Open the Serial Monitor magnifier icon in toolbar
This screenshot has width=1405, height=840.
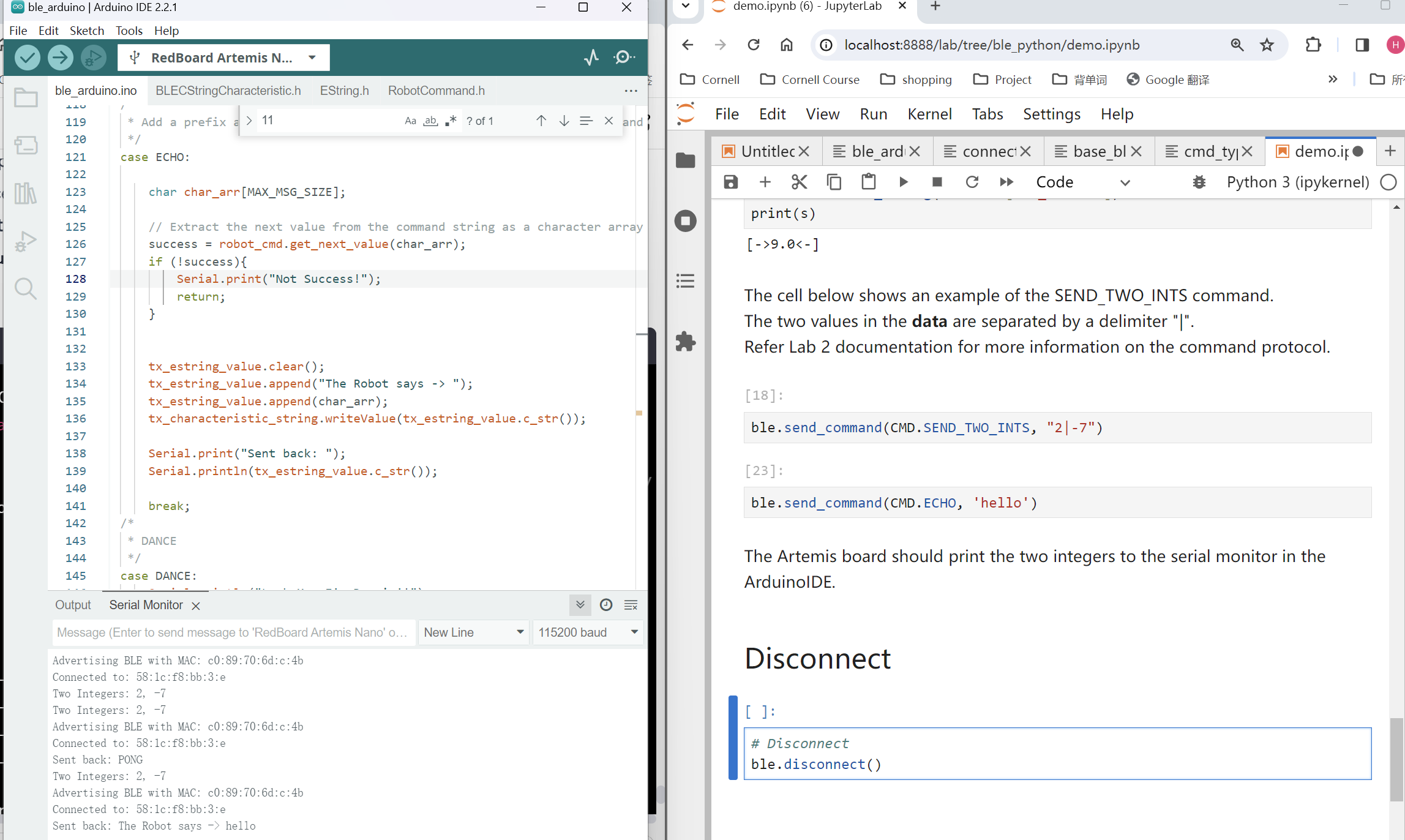coord(624,58)
